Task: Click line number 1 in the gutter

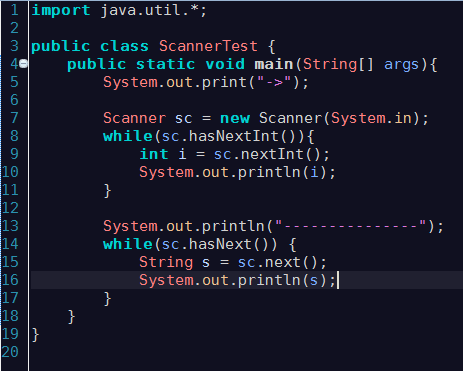Action: pyautogui.click(x=14, y=10)
